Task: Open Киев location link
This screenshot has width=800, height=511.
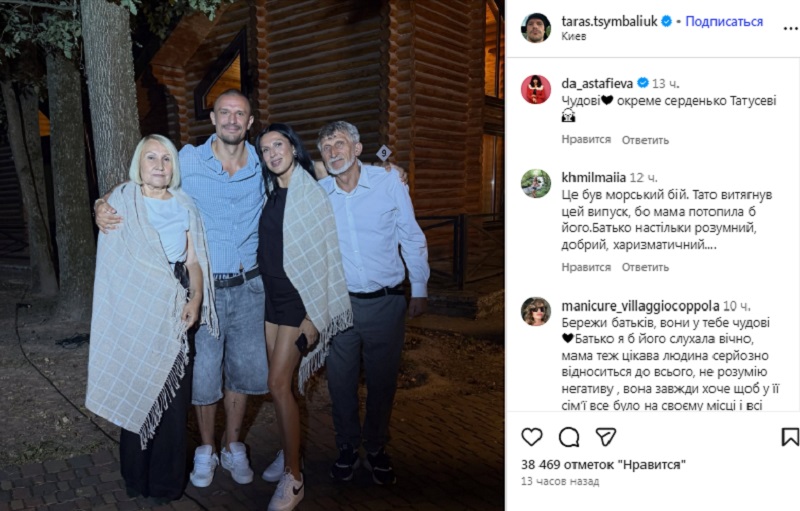Action: pos(573,36)
